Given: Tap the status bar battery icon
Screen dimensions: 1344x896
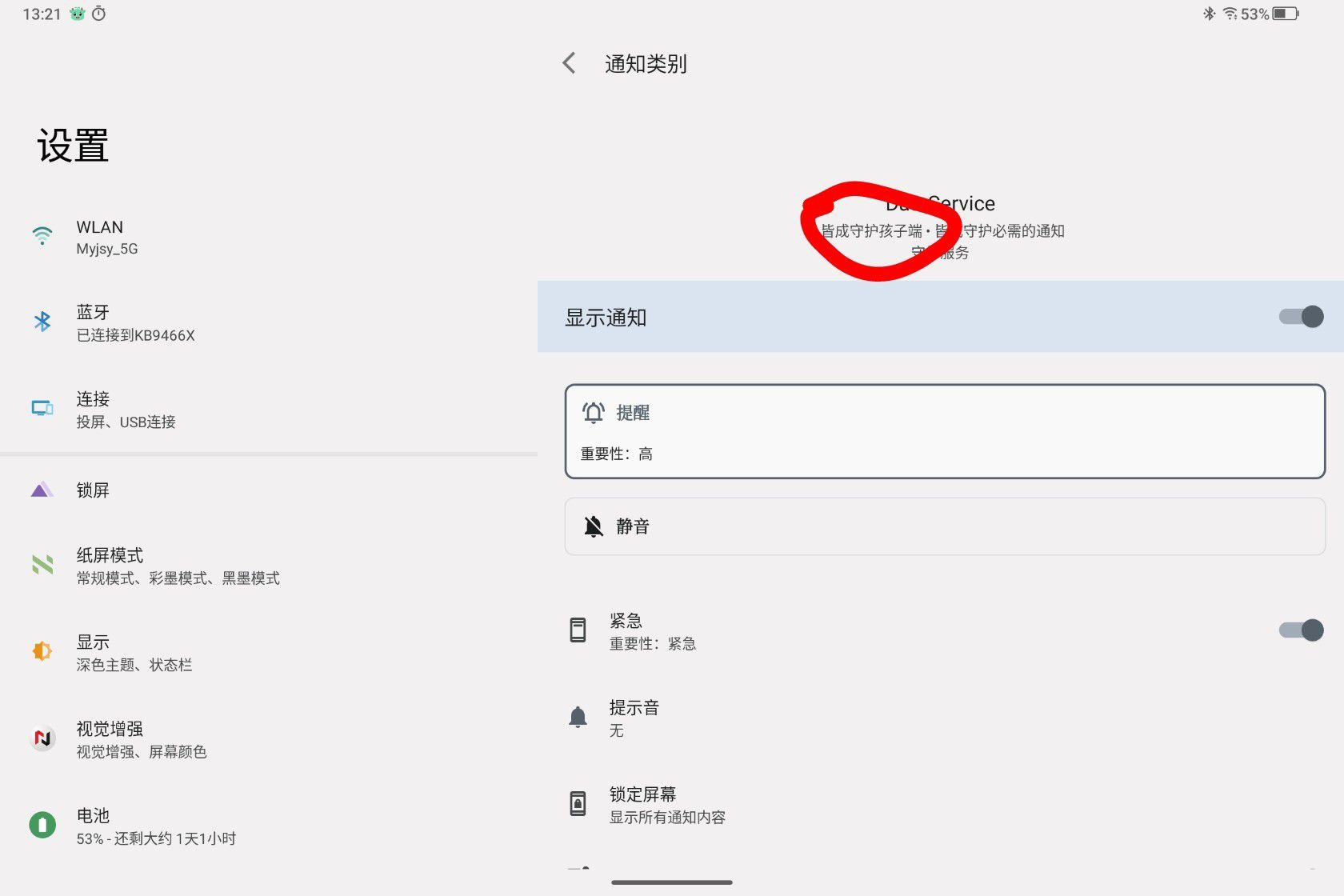Looking at the screenshot, I should 1286,14.
